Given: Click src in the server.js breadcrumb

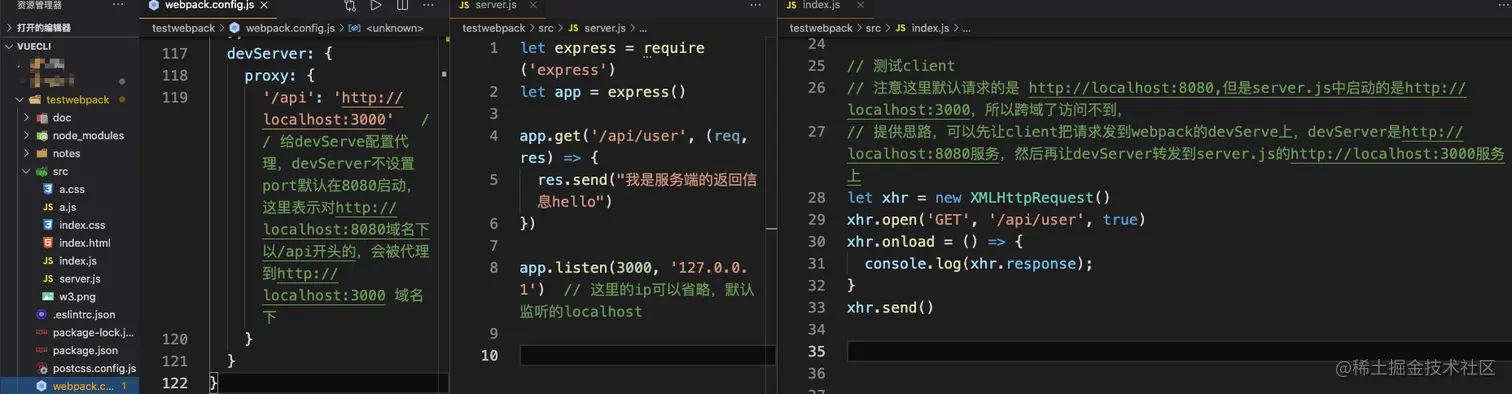Looking at the screenshot, I should pyautogui.click(x=546, y=28).
